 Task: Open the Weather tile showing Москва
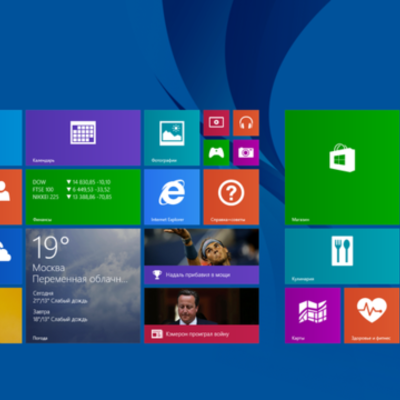(83, 286)
